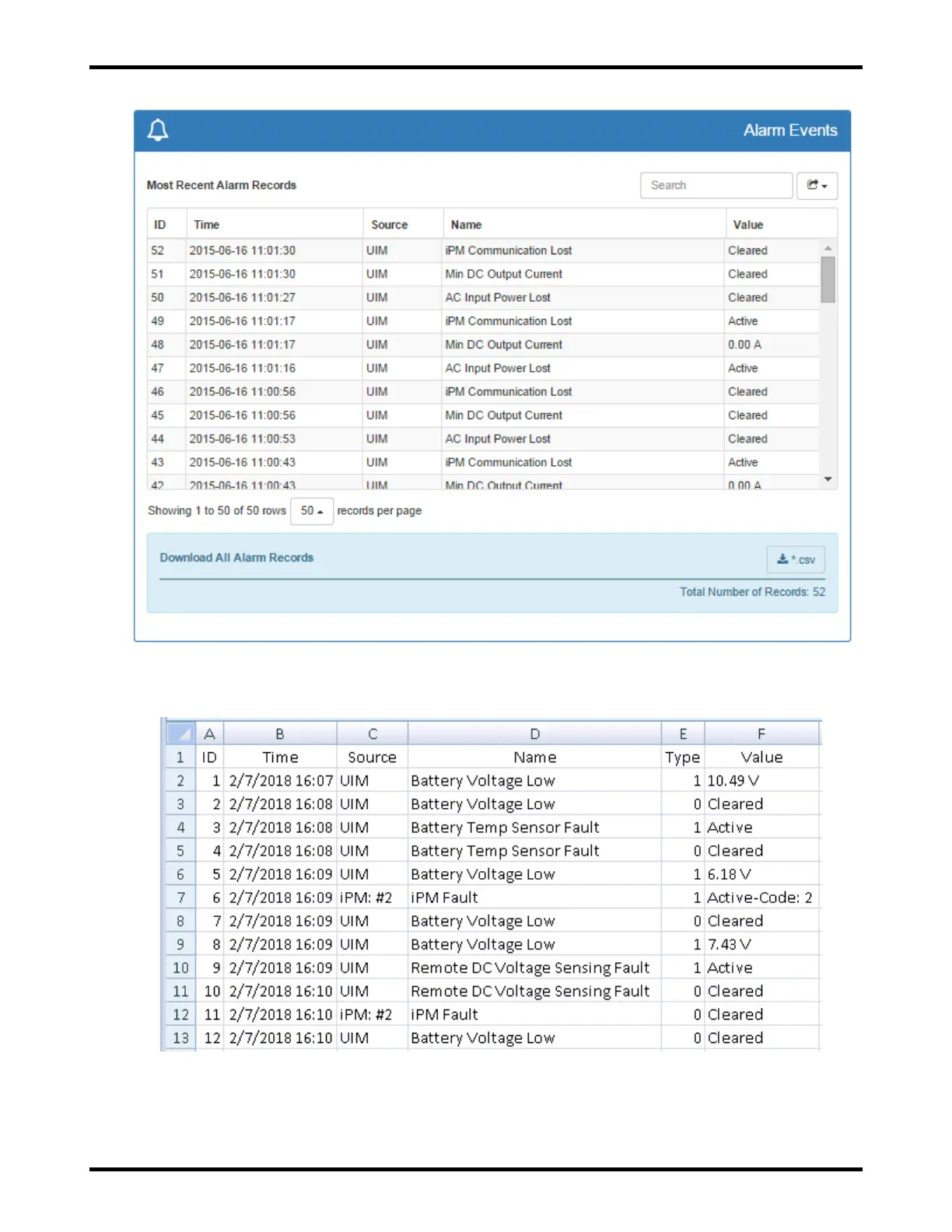The height and width of the screenshot is (1232, 952).
Task: Click the '10.49 V' cell in spreadsheet
Action: point(761,781)
